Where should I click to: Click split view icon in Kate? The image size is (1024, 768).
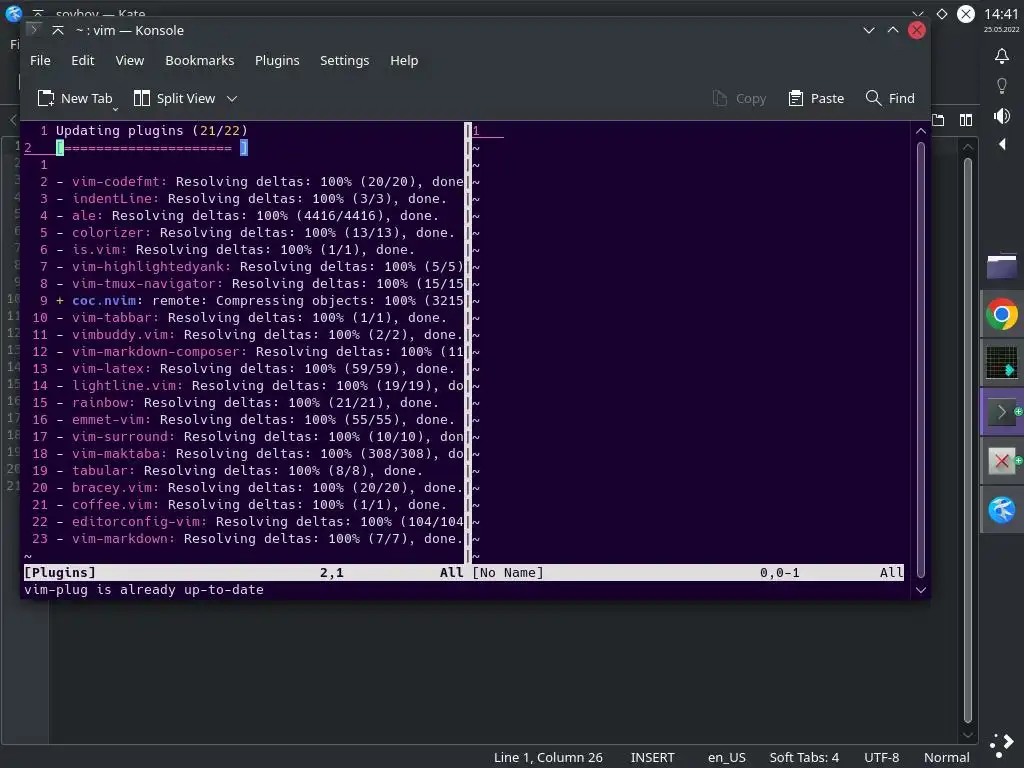click(966, 120)
